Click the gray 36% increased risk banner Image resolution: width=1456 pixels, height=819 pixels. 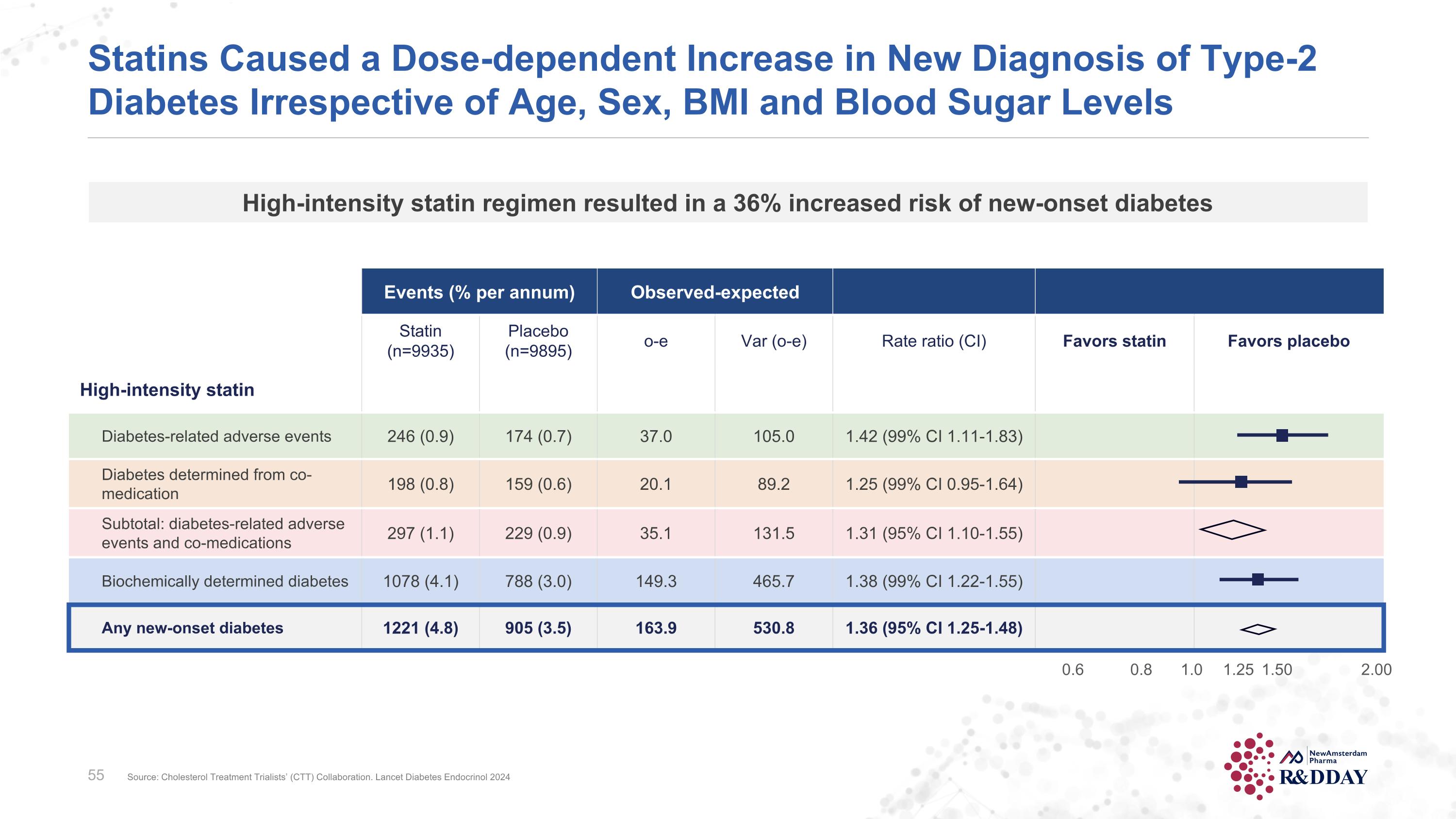pos(728,203)
